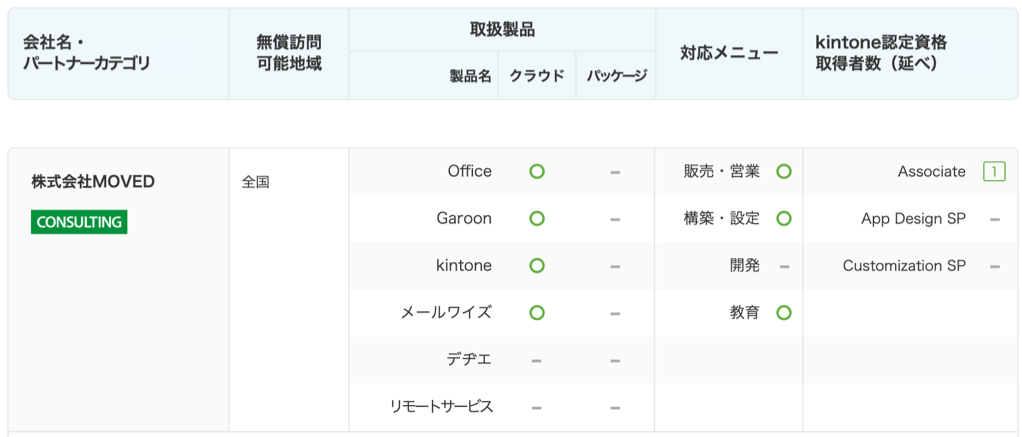
Task: Select the 取扱製品 header cell
Action: [502, 30]
